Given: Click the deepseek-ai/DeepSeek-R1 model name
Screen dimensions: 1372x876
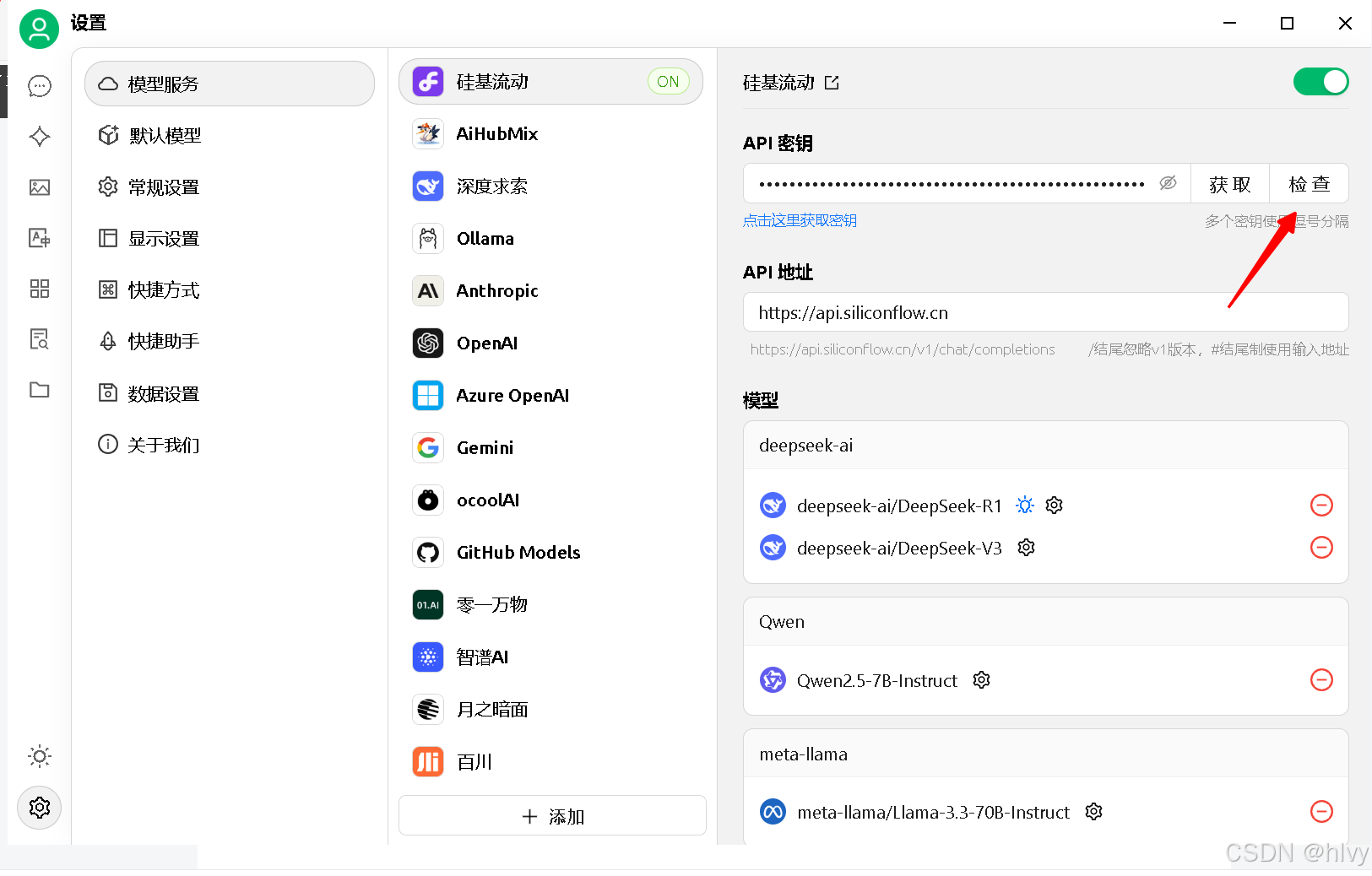Looking at the screenshot, I should (x=899, y=506).
